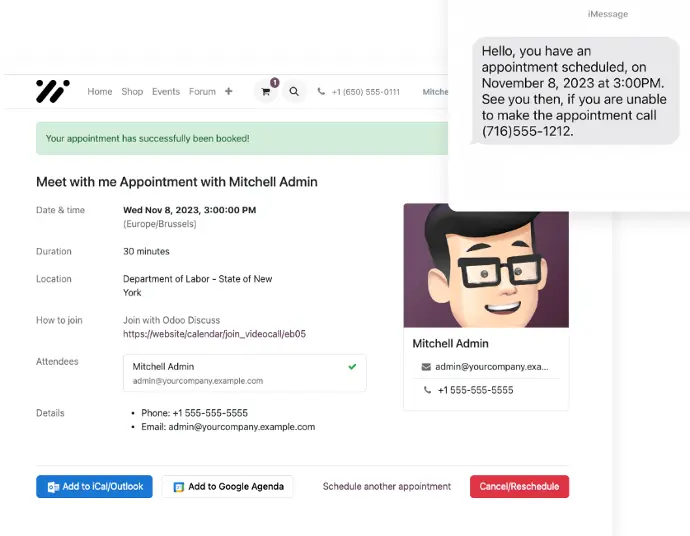Viewport: 690px width, 536px height.
Task: Click the plus icon after Forum
Action: point(228,92)
